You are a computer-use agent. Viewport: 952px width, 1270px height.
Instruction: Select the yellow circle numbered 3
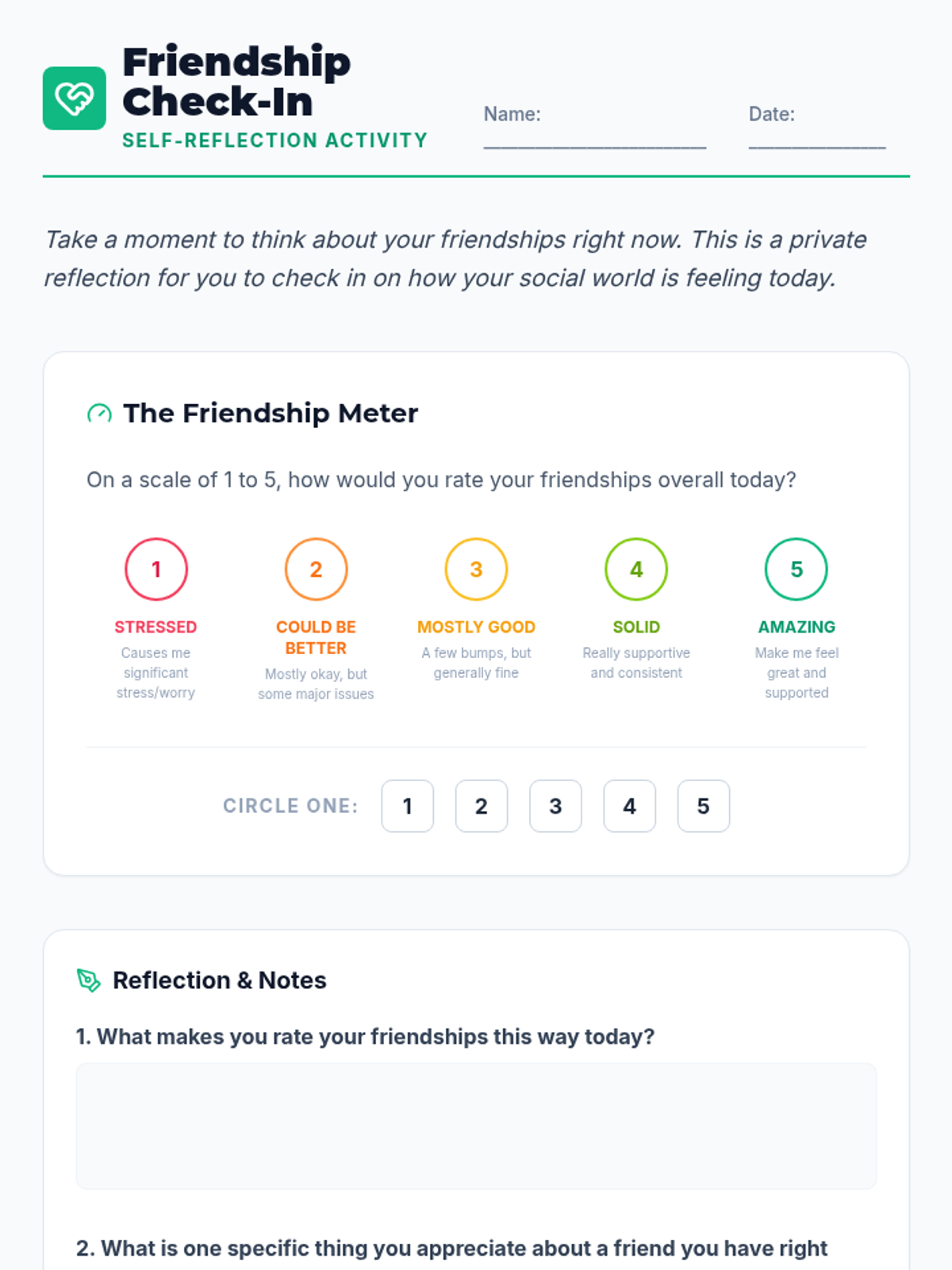click(x=476, y=569)
